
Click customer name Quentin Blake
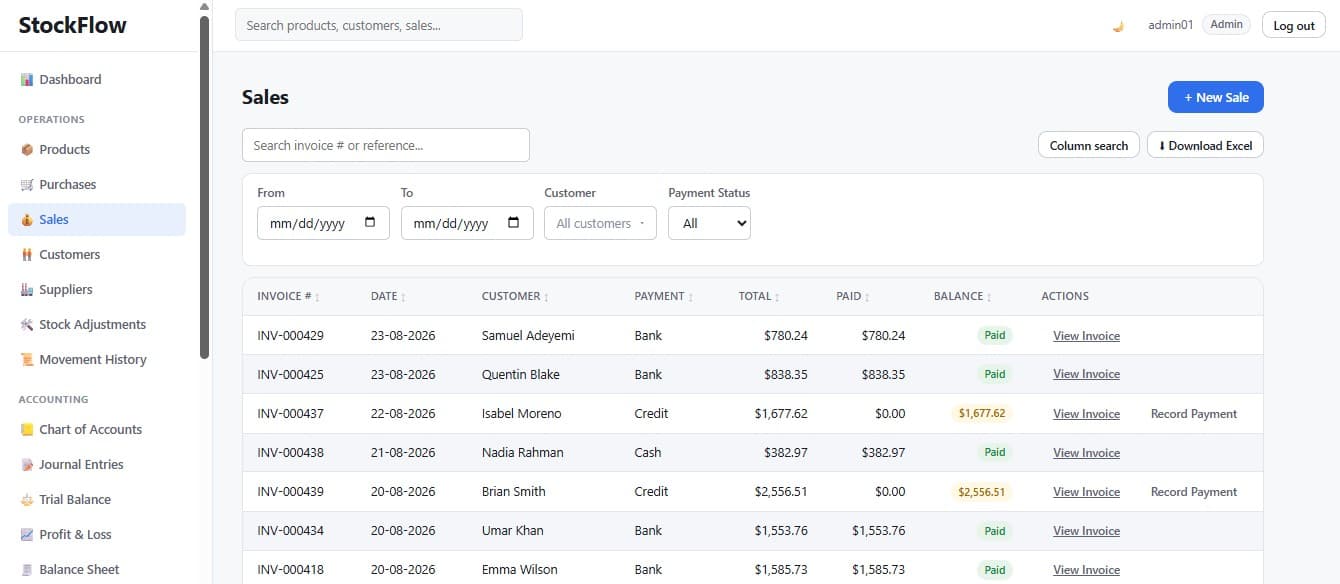(x=521, y=375)
